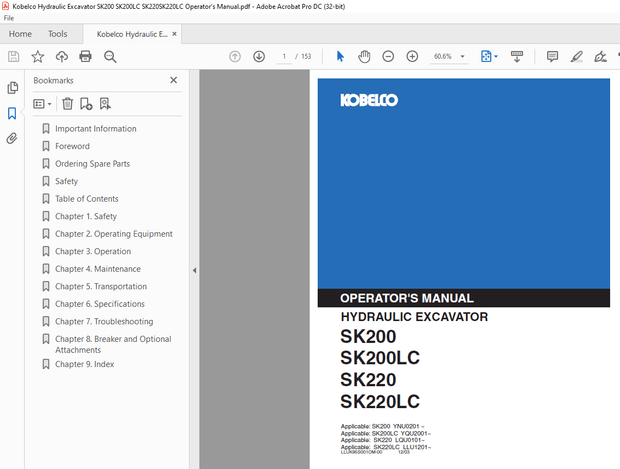Collapse the navigation pane with side arrow
The width and height of the screenshot is (620, 469).
point(194,270)
